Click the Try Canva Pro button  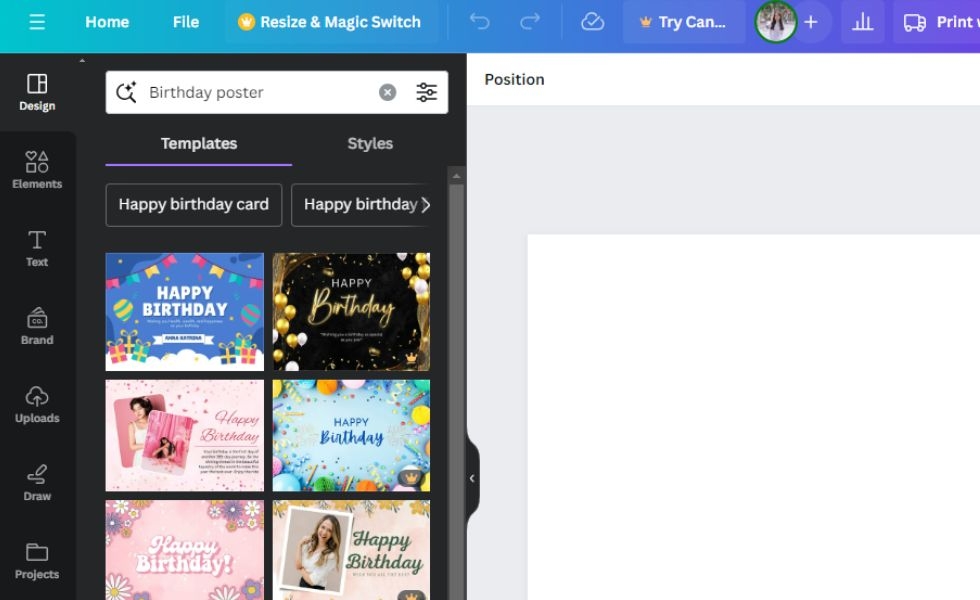point(683,21)
